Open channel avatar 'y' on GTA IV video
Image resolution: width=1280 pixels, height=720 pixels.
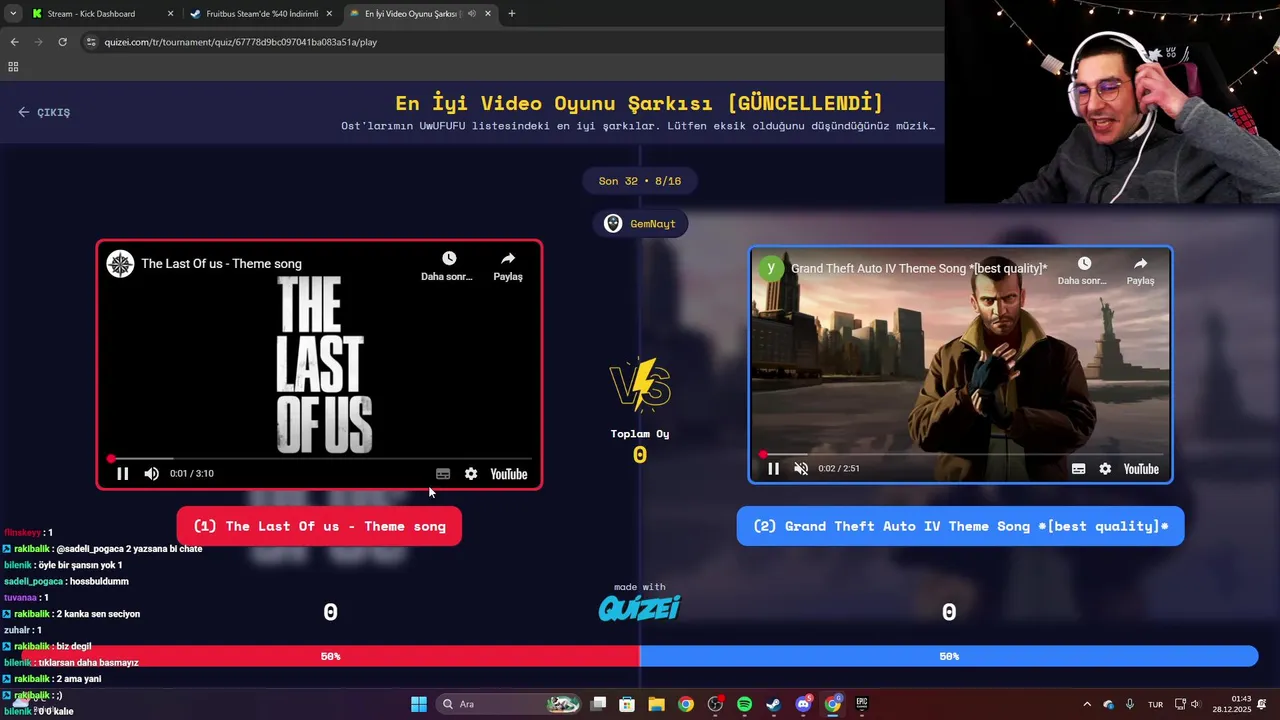[771, 268]
